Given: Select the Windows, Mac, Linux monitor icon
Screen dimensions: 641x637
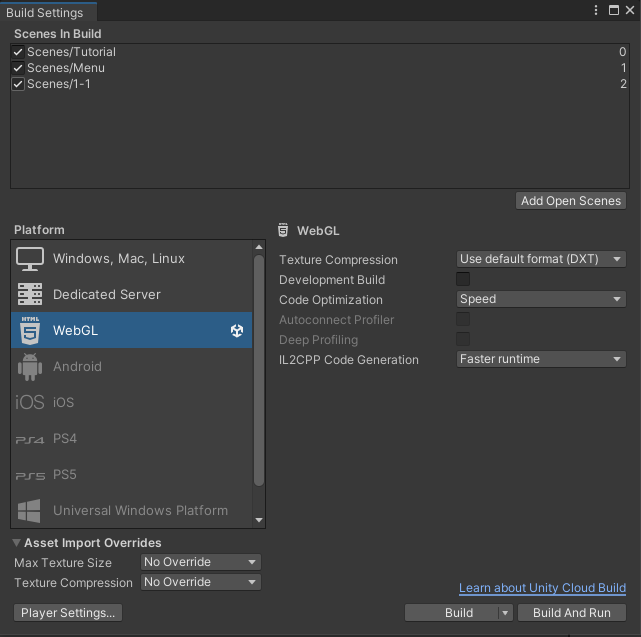Looking at the screenshot, I should [x=30, y=259].
